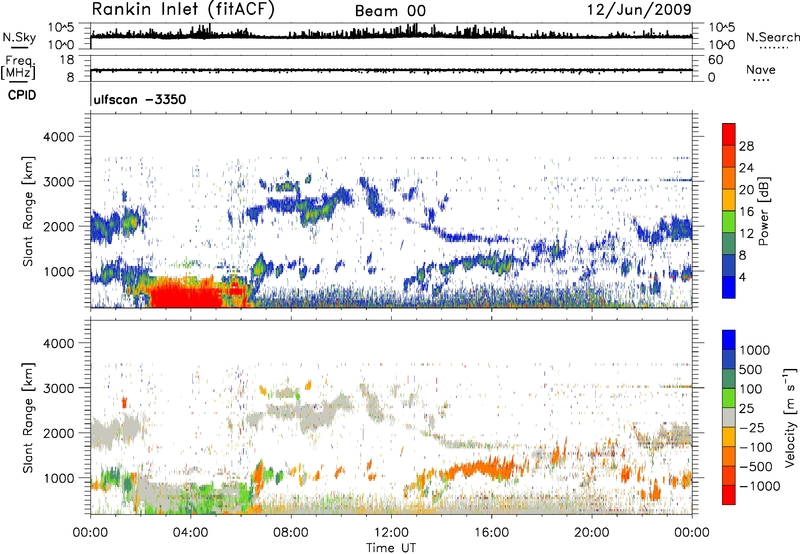Screen dimensions: 800x554
Task: Click the 'Rankin Inlet (fitACF)' title text
Action: (183, 9)
